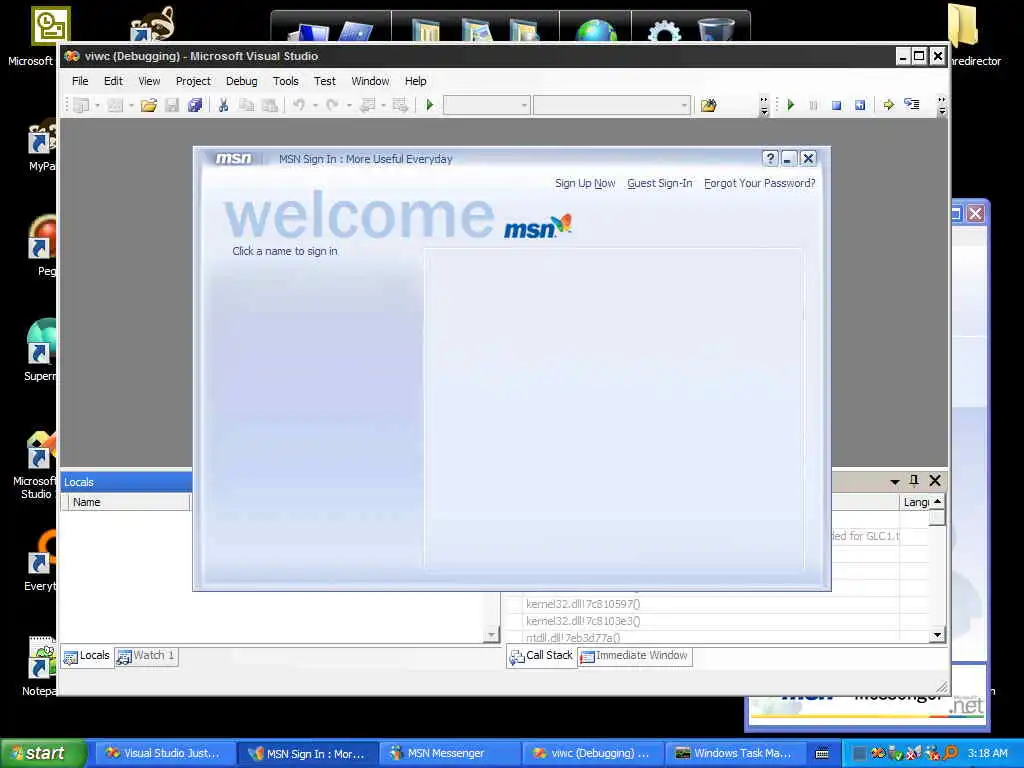This screenshot has width=1024, height=768.
Task: Click Sign Up Now link in MSN window
Action: [x=585, y=184]
